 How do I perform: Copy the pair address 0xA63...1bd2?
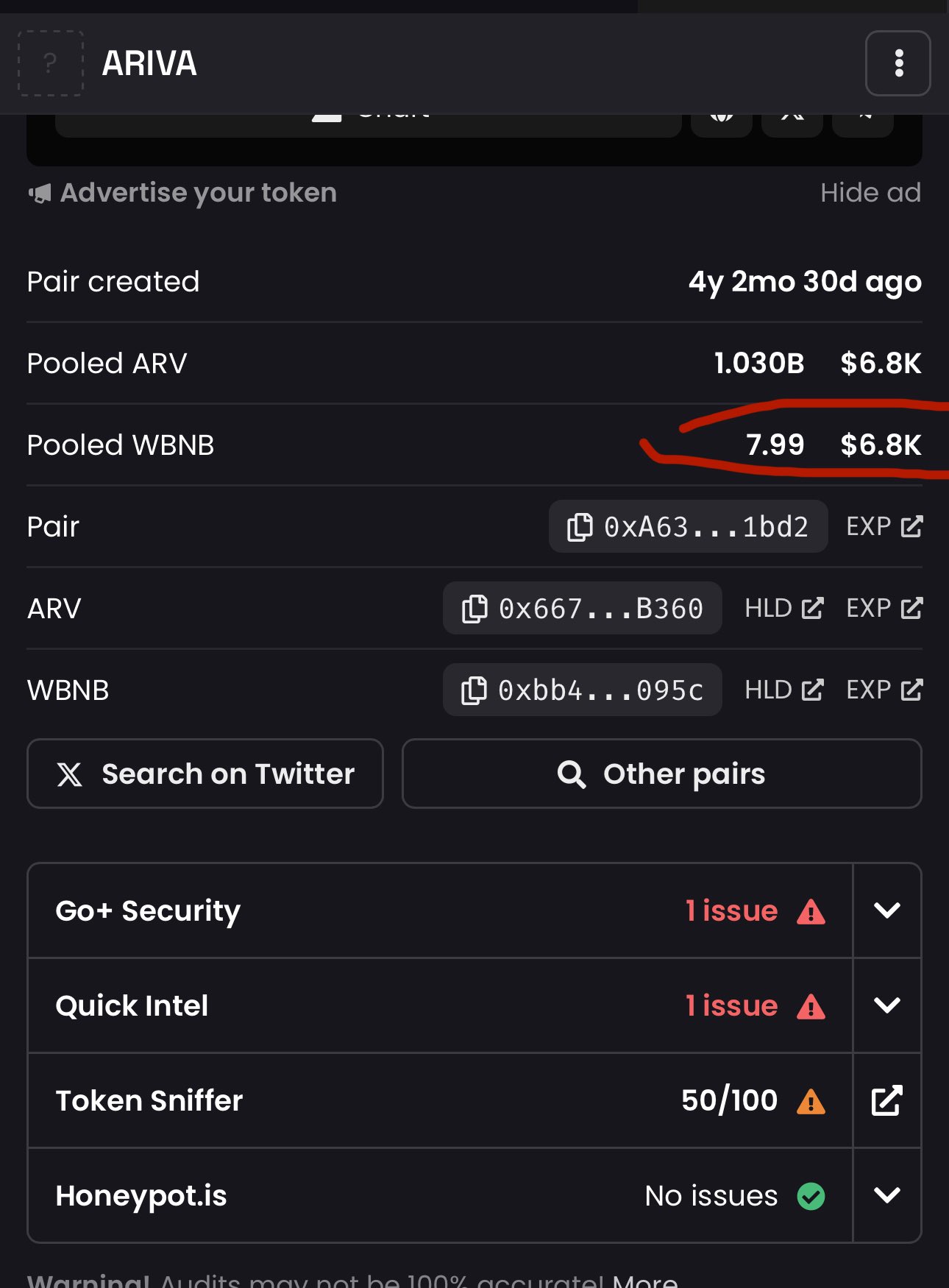pos(688,527)
